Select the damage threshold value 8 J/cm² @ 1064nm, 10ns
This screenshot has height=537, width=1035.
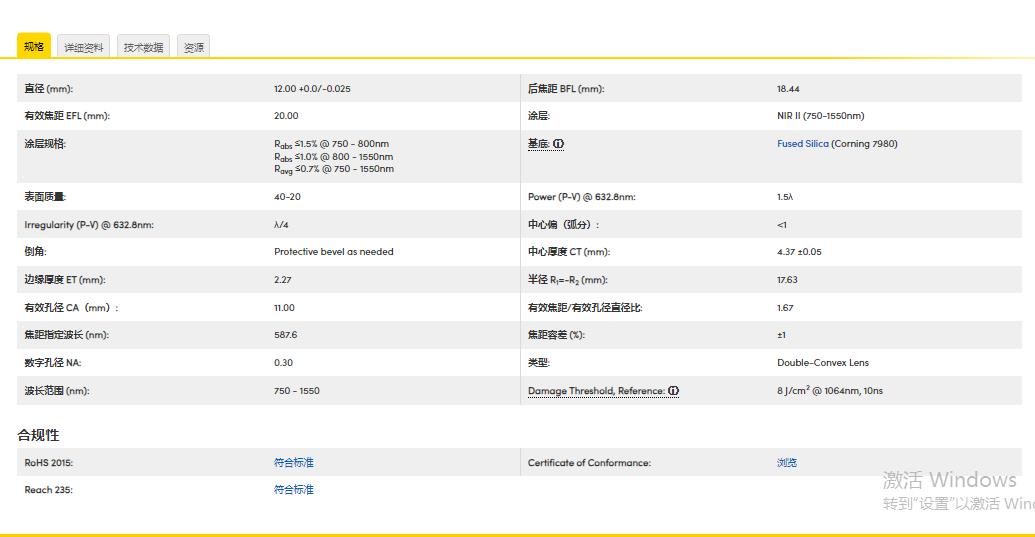[x=830, y=391]
